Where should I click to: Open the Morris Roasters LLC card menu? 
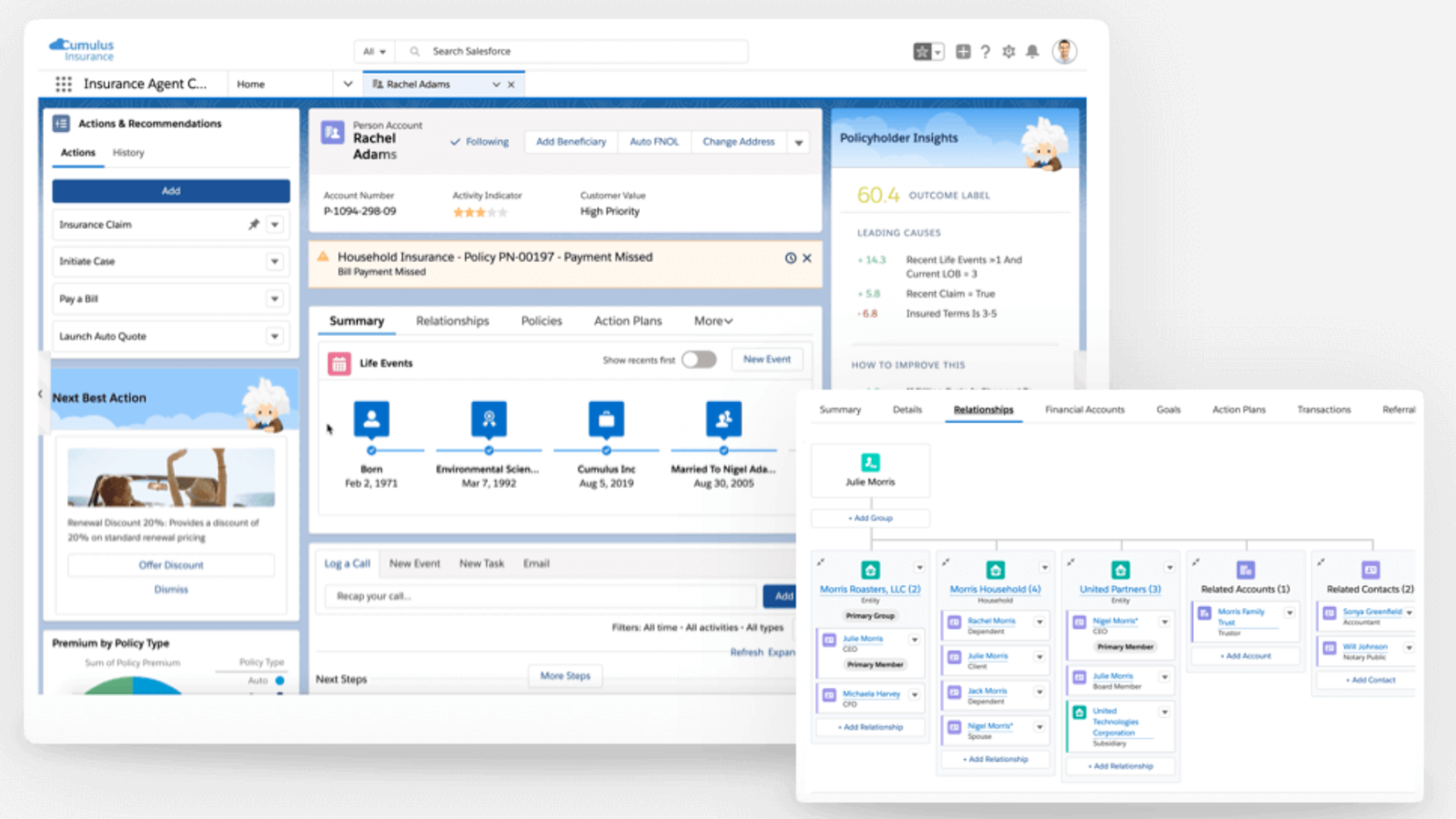click(x=919, y=568)
